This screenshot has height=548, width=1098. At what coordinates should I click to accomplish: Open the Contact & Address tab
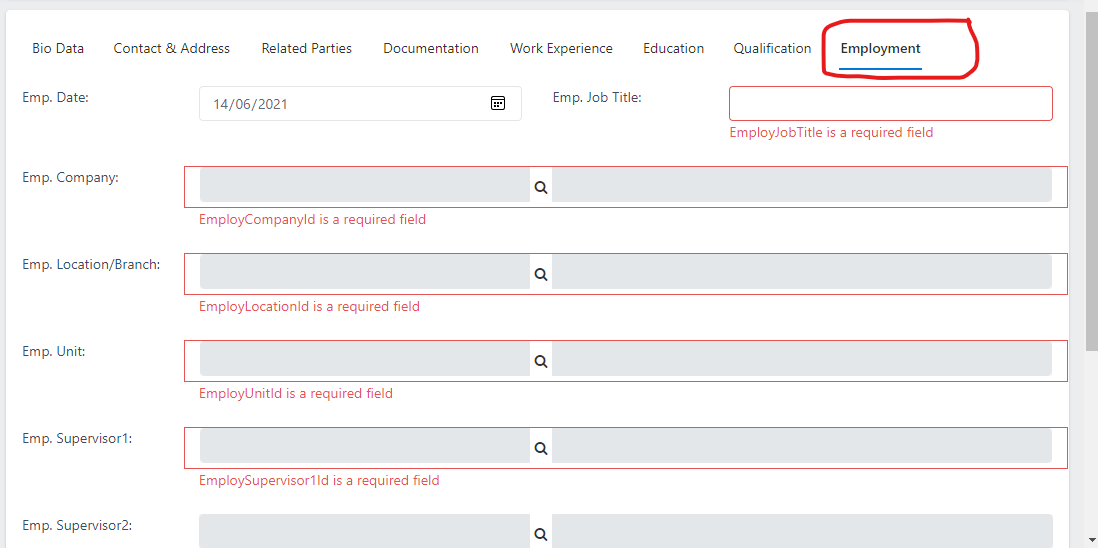172,48
